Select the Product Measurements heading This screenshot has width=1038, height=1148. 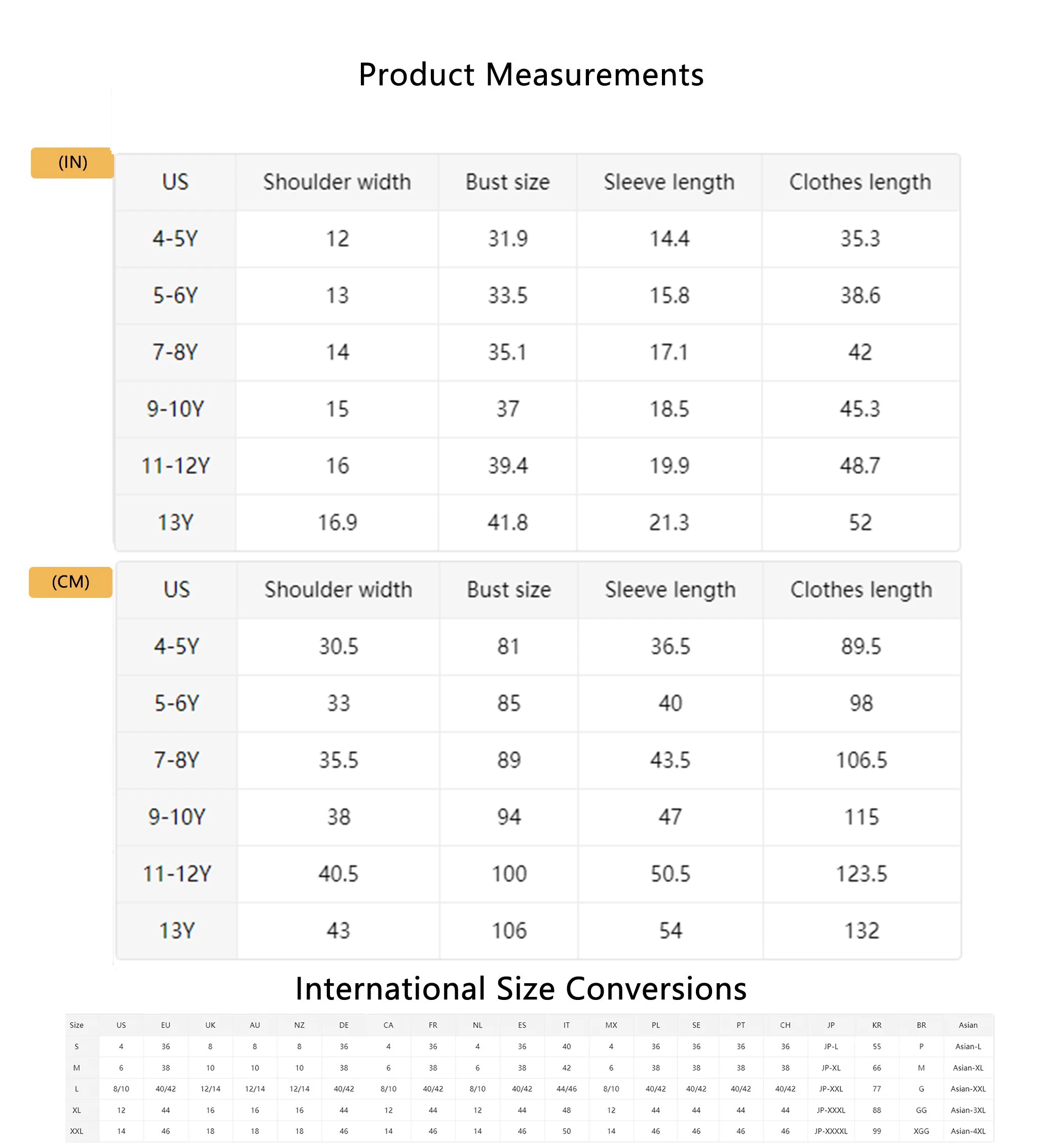[530, 75]
